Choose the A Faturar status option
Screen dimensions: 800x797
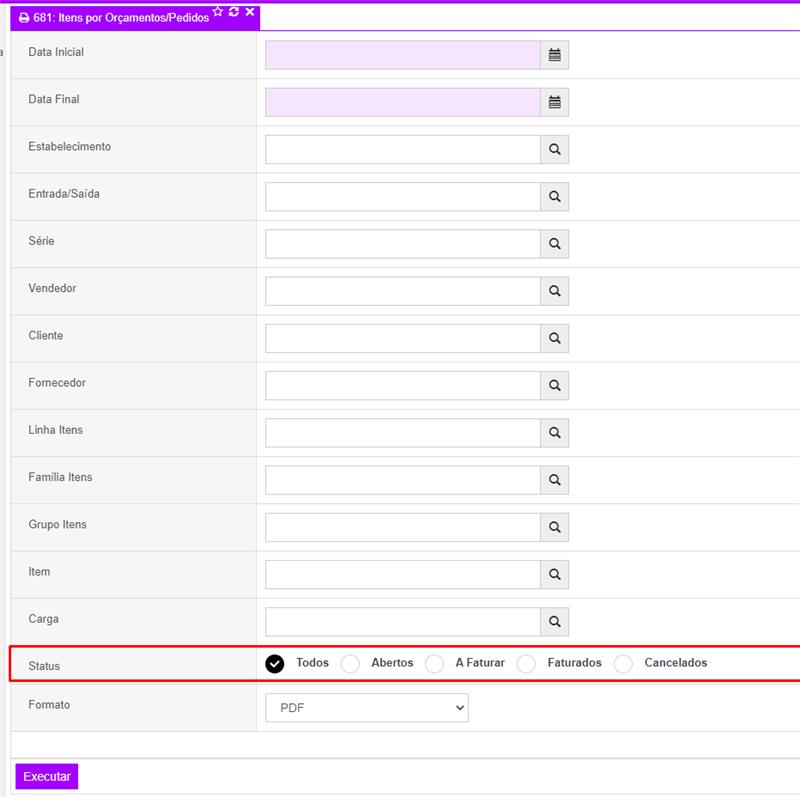coord(435,663)
